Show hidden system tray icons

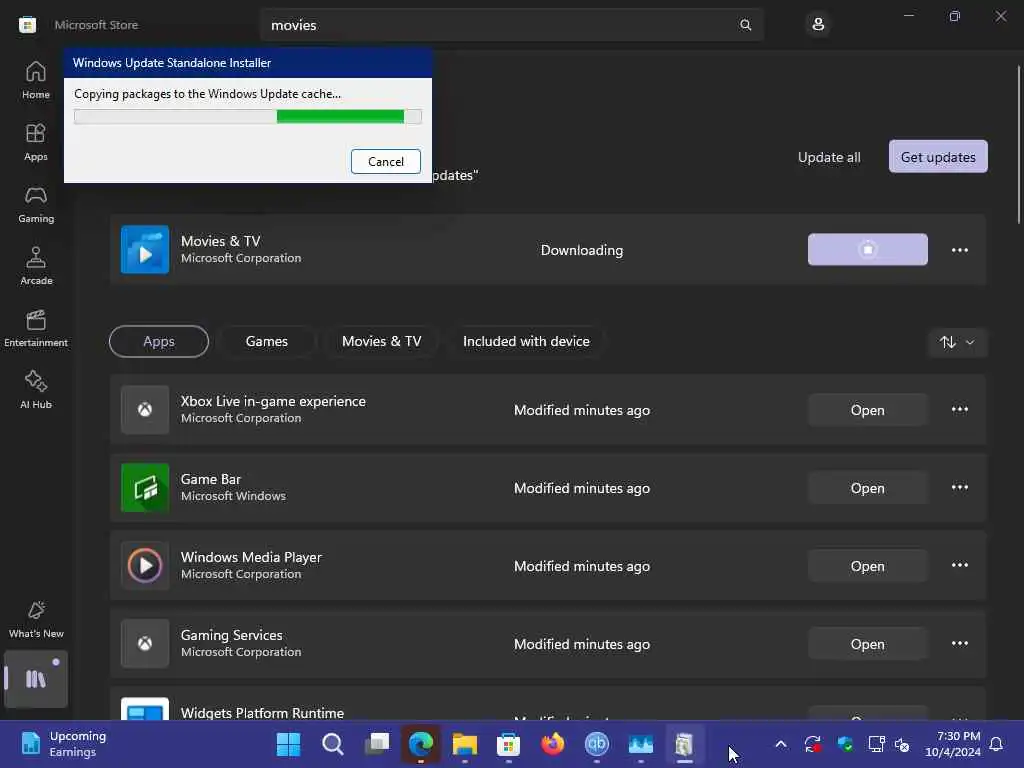click(x=780, y=744)
